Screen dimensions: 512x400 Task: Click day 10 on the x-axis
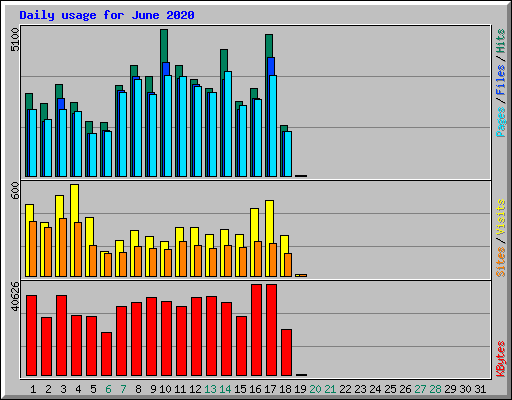tap(165, 389)
